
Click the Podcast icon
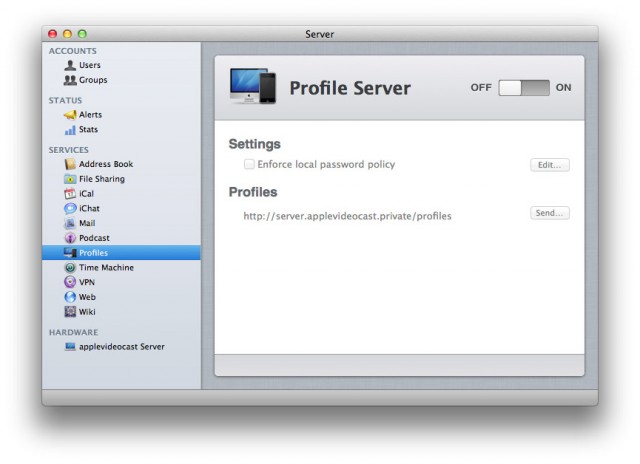[x=70, y=238]
